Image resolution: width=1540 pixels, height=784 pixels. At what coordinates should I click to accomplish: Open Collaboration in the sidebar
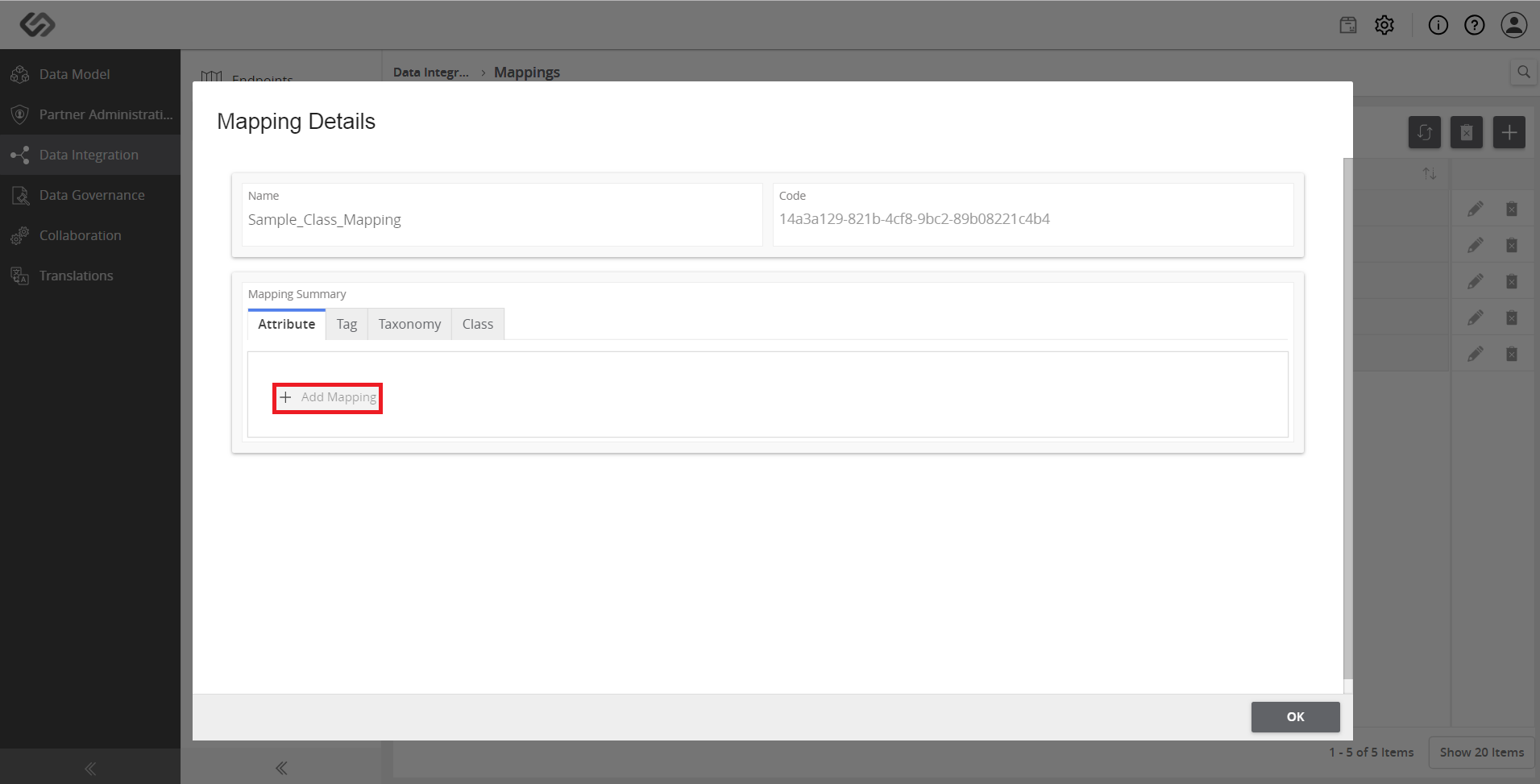[x=90, y=235]
